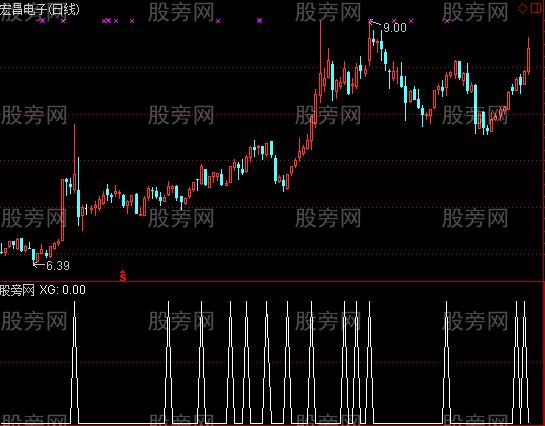Click the magenta x marker just right of 9.00 label
The image size is (545, 426).
point(411,21)
